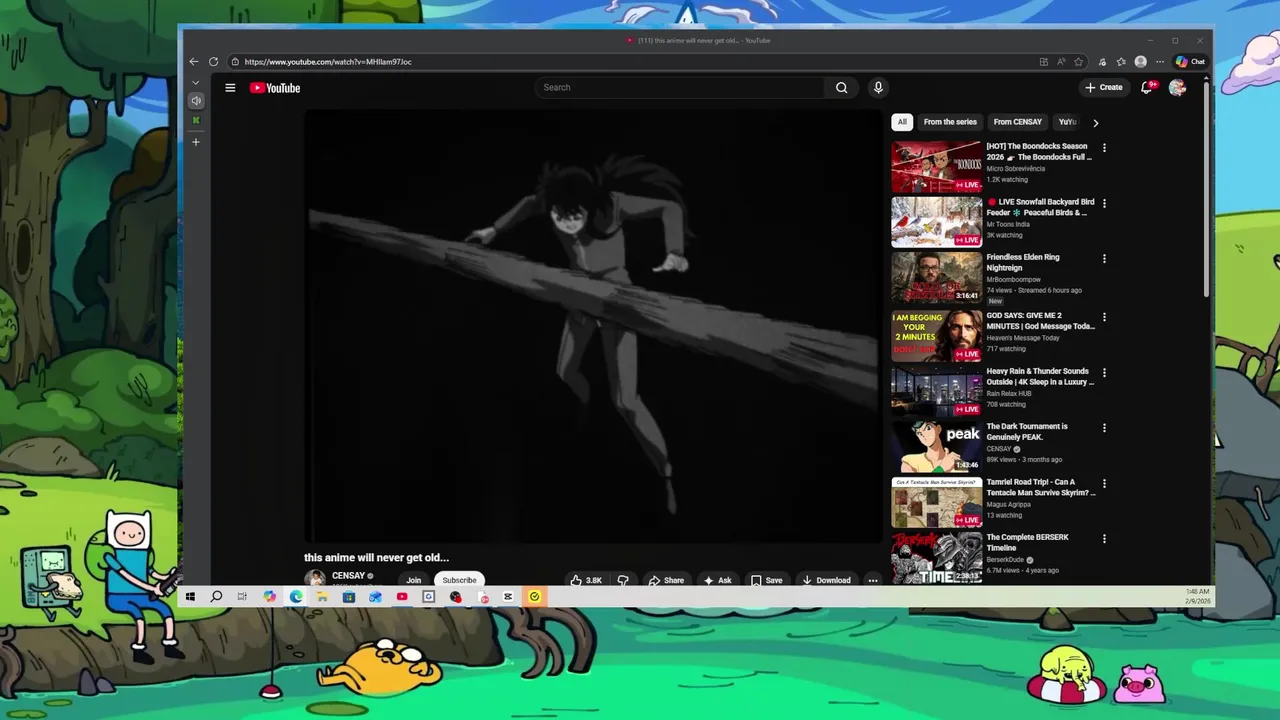Open Edge browser profile icon
This screenshot has width=1280, height=720.
click(x=1141, y=62)
